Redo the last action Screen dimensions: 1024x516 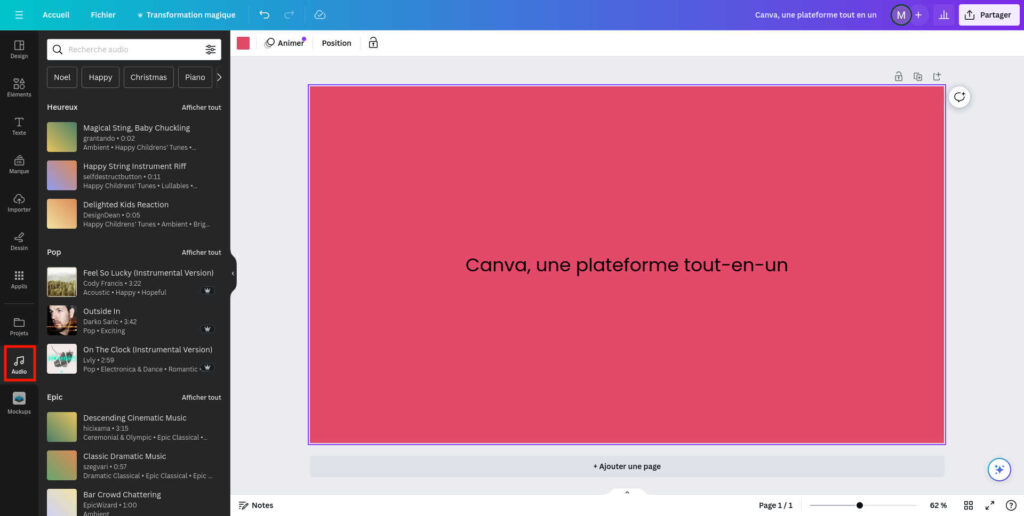click(x=289, y=14)
